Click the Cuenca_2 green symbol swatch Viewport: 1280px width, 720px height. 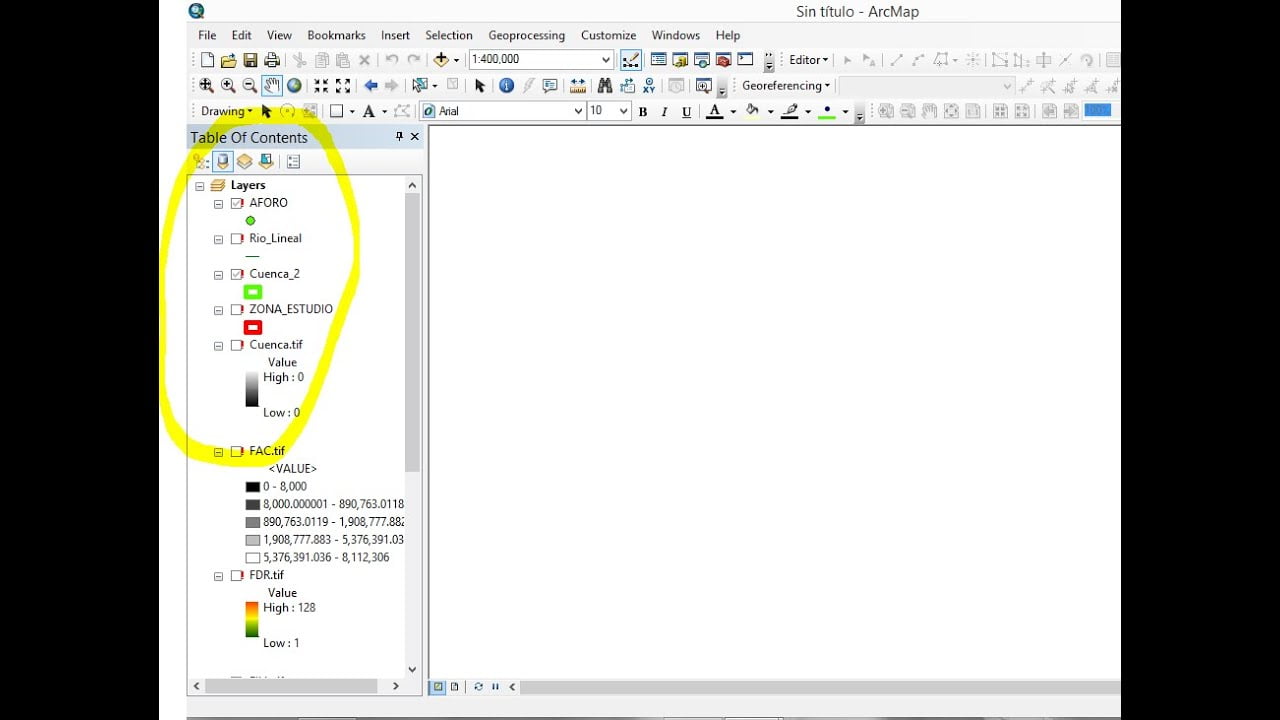[x=253, y=292]
